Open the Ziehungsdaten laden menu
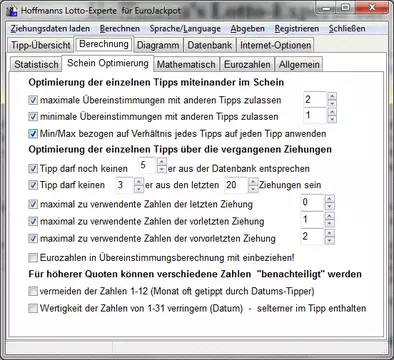Image resolution: width=394 pixels, height=360 pixels. [x=50, y=29]
